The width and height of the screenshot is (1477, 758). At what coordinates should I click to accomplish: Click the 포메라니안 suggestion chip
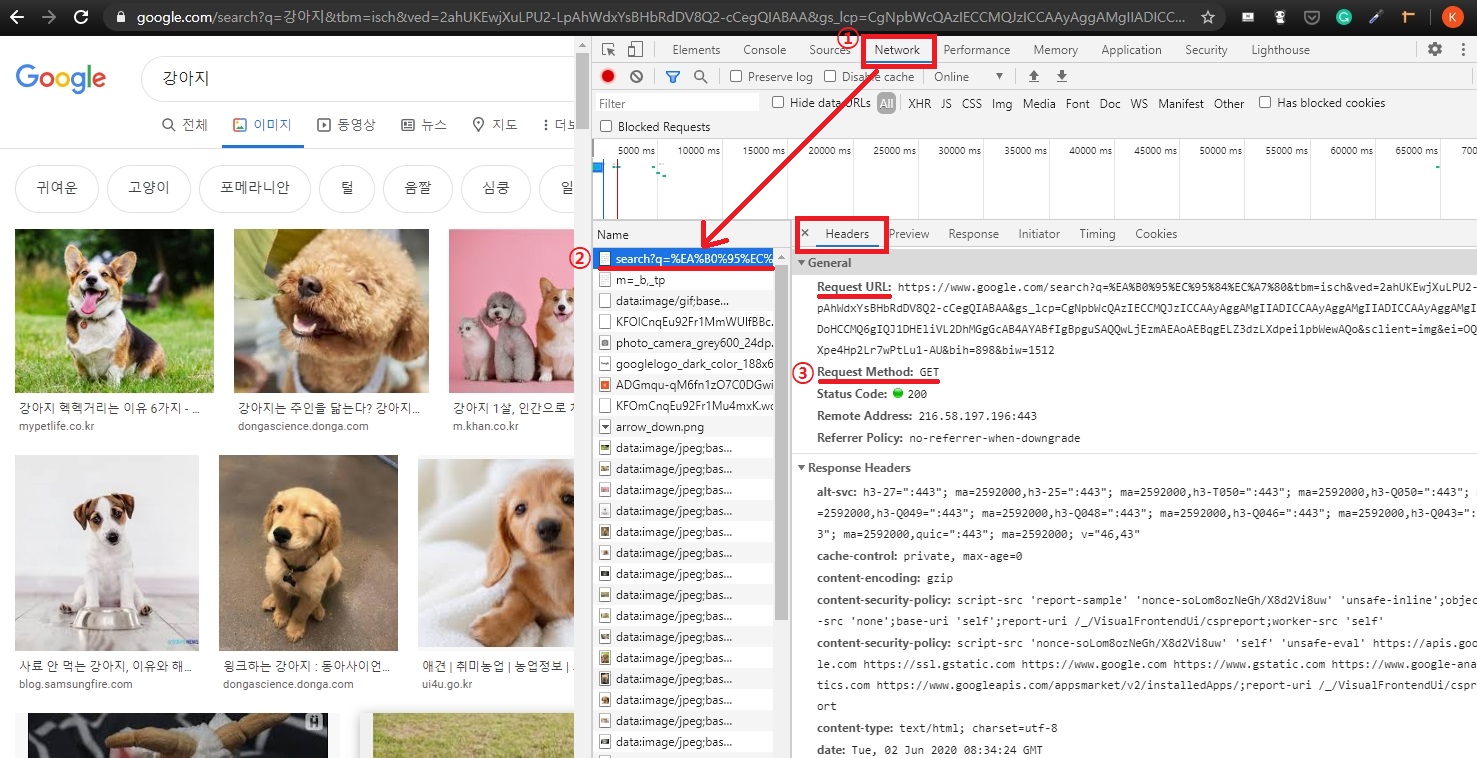(255, 188)
